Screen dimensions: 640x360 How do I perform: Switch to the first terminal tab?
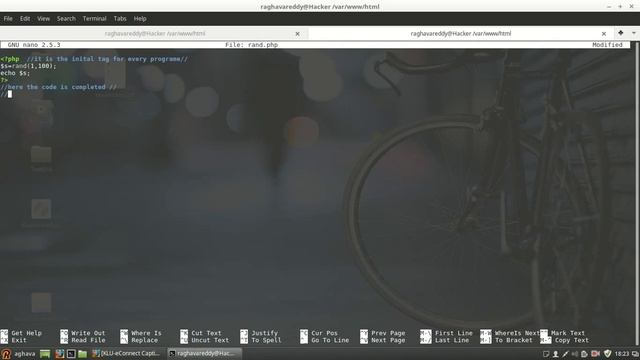coord(154,33)
